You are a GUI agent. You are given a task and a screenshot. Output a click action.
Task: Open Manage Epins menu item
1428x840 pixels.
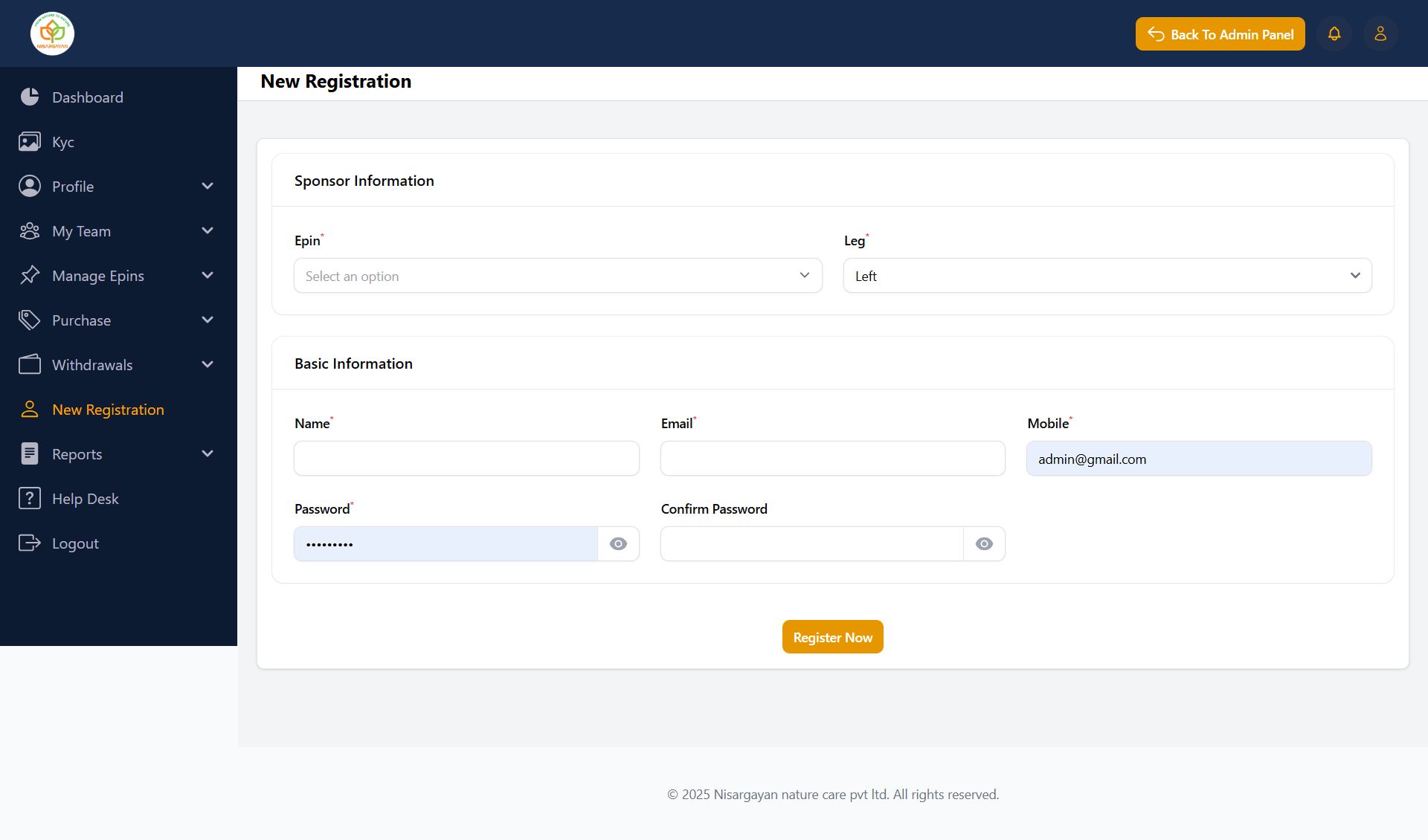[x=98, y=276]
